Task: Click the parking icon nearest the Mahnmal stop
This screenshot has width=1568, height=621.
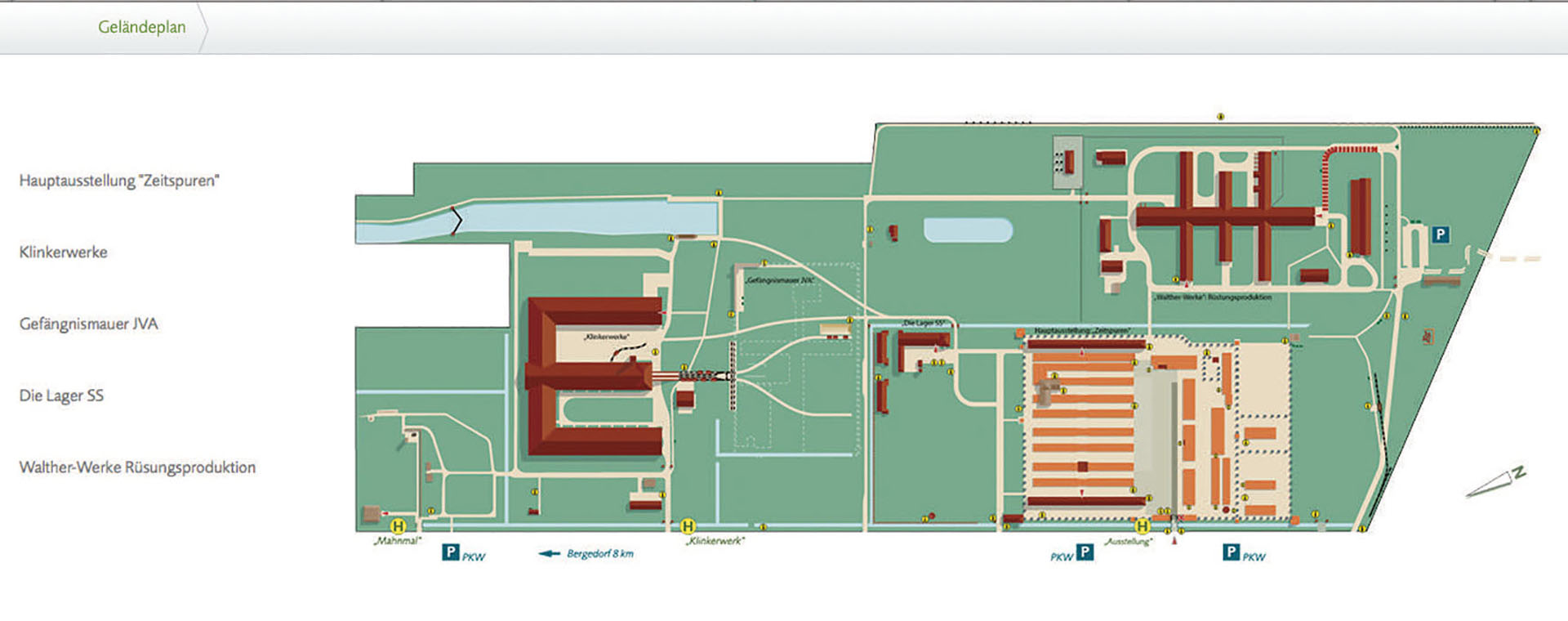Action: (x=450, y=552)
